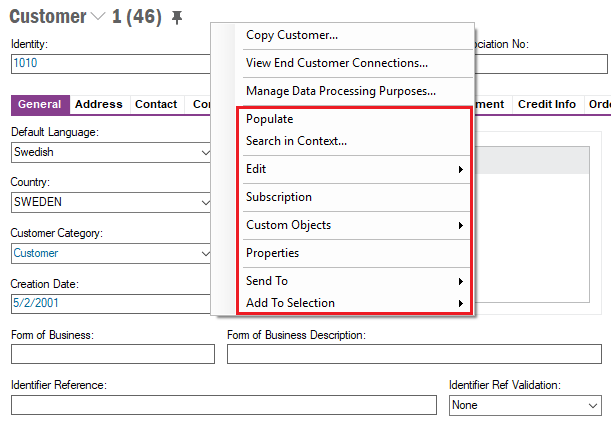Select View End Customer Connections menu item

[337, 63]
